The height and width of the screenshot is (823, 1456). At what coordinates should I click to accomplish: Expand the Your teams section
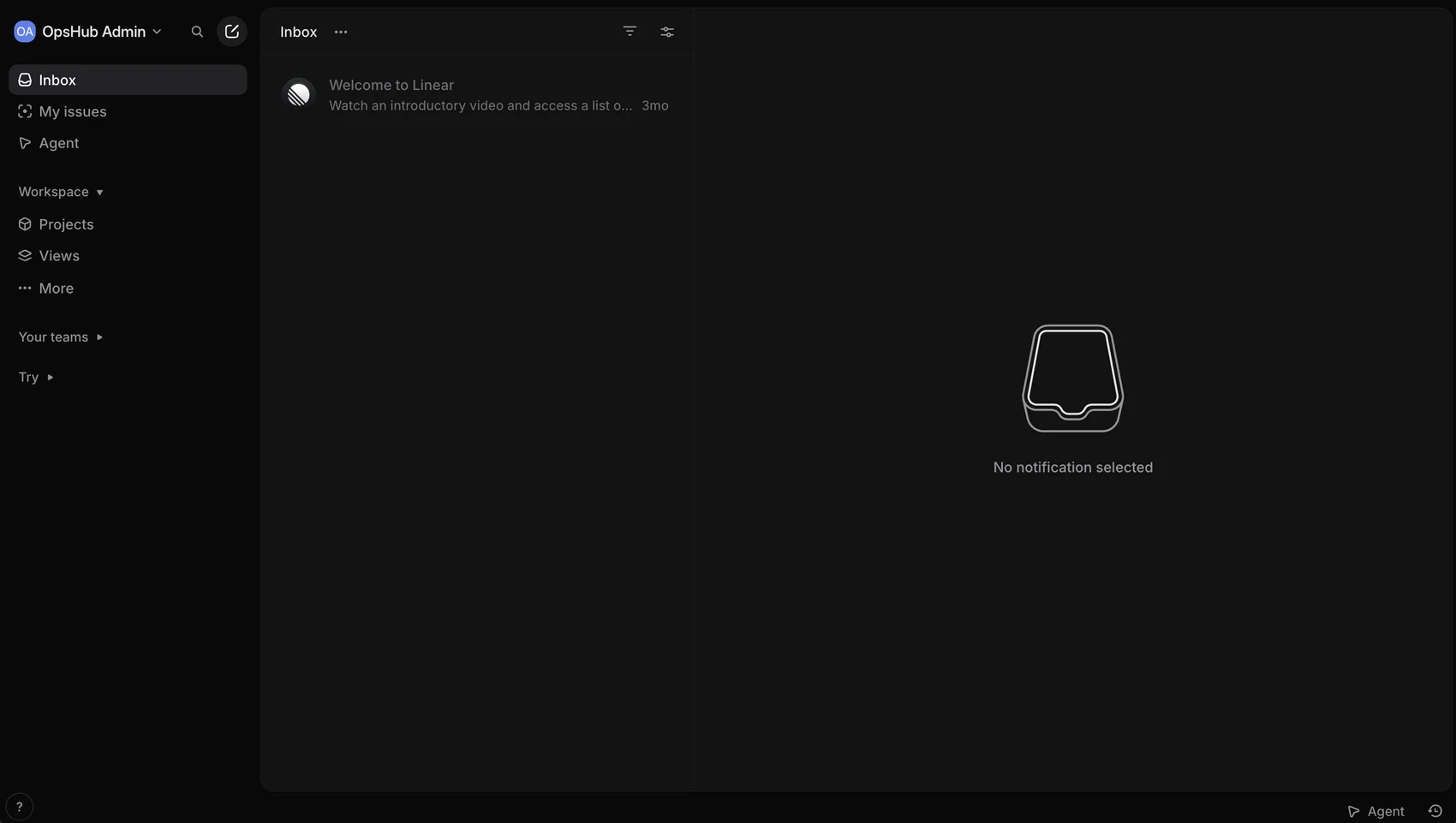point(61,337)
